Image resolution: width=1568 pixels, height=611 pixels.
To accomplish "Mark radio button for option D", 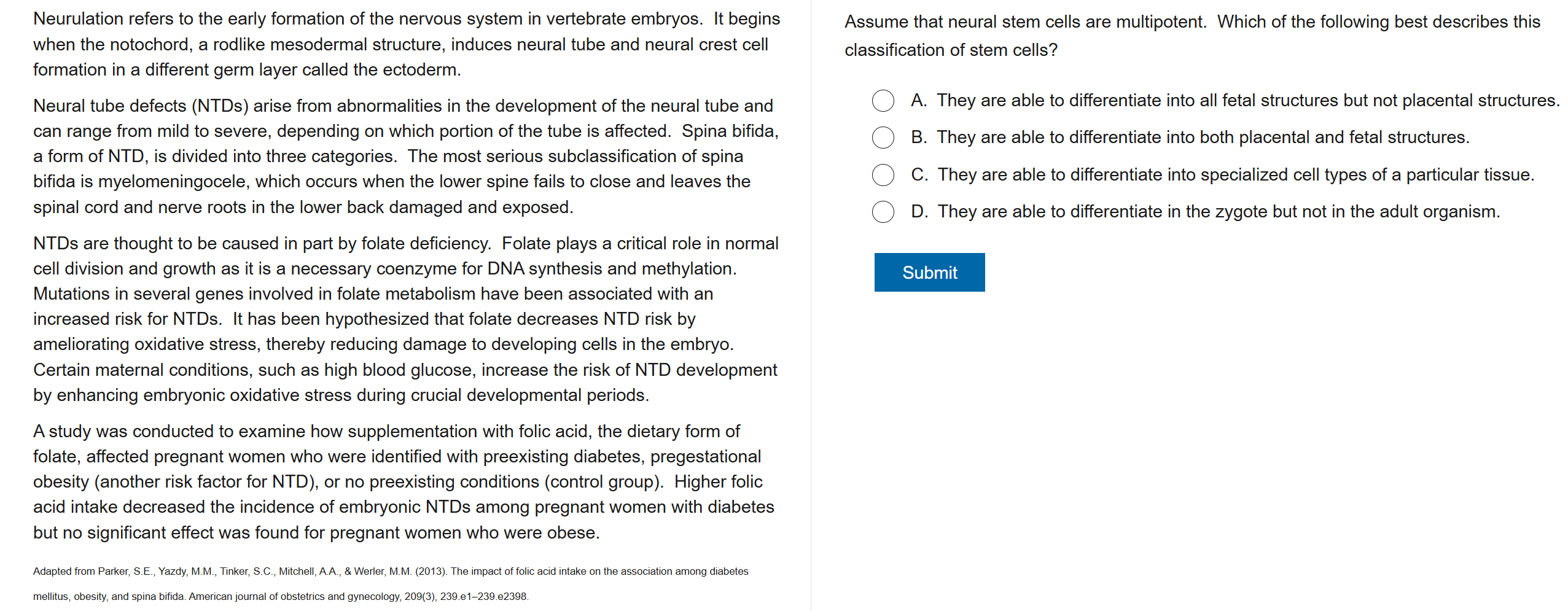I will click(883, 212).
